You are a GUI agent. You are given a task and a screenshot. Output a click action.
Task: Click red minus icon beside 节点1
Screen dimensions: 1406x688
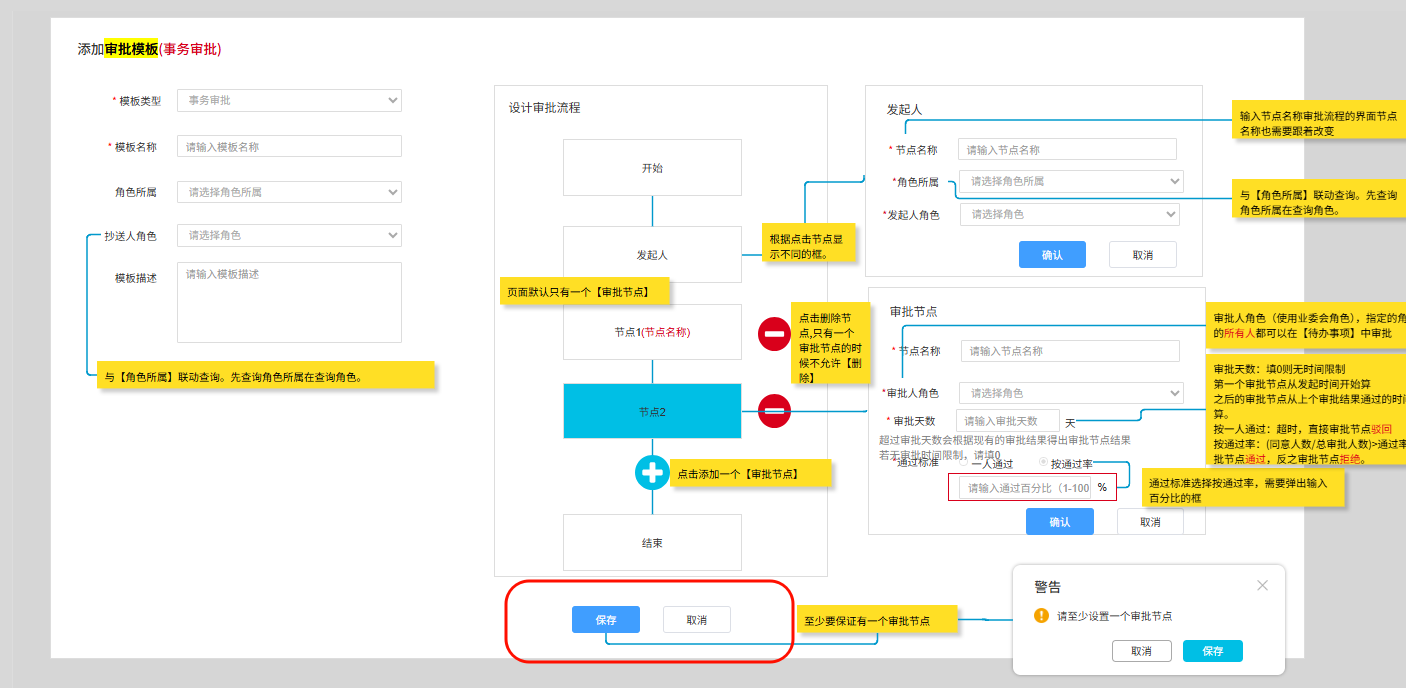click(x=774, y=334)
